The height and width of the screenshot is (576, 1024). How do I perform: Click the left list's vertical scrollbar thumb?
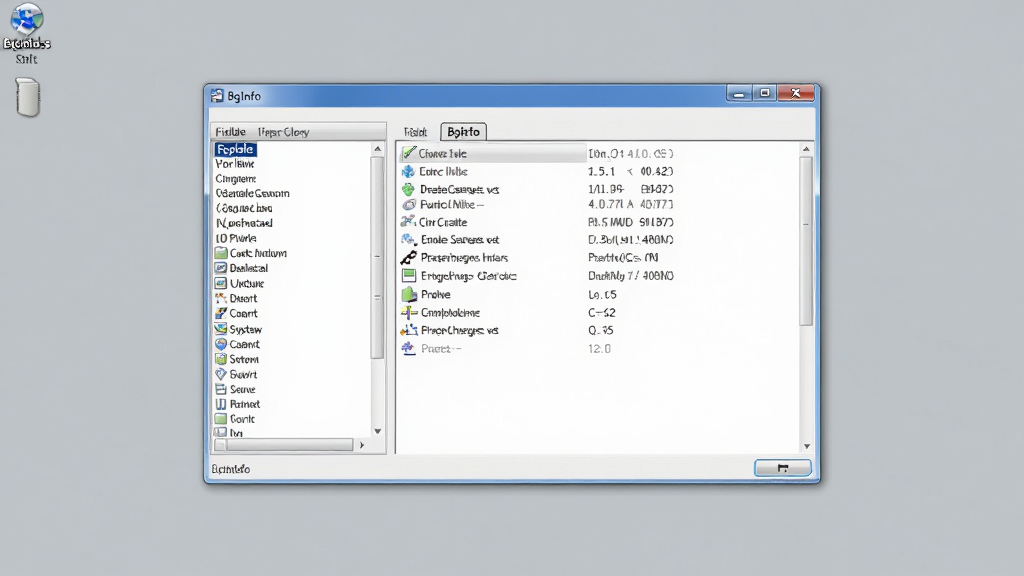[x=377, y=257]
